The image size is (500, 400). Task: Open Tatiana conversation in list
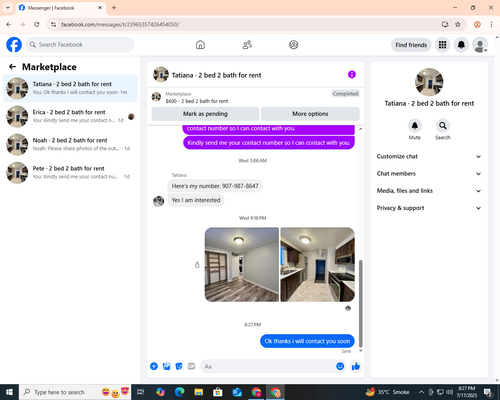pyautogui.click(x=70, y=88)
